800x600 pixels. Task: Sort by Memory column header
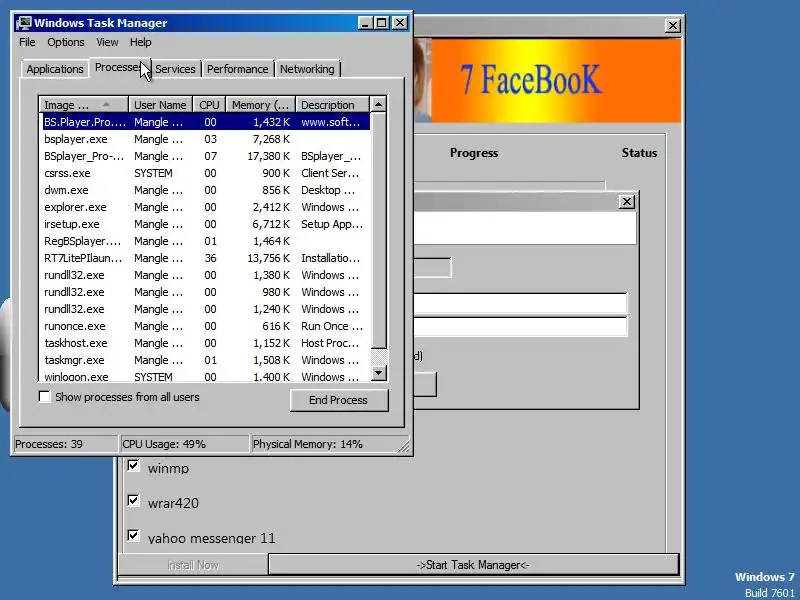[261, 105]
